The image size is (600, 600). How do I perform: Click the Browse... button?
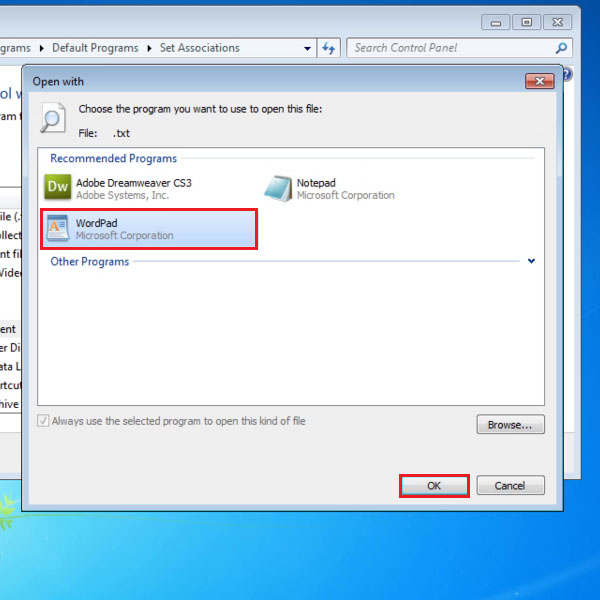coord(510,425)
